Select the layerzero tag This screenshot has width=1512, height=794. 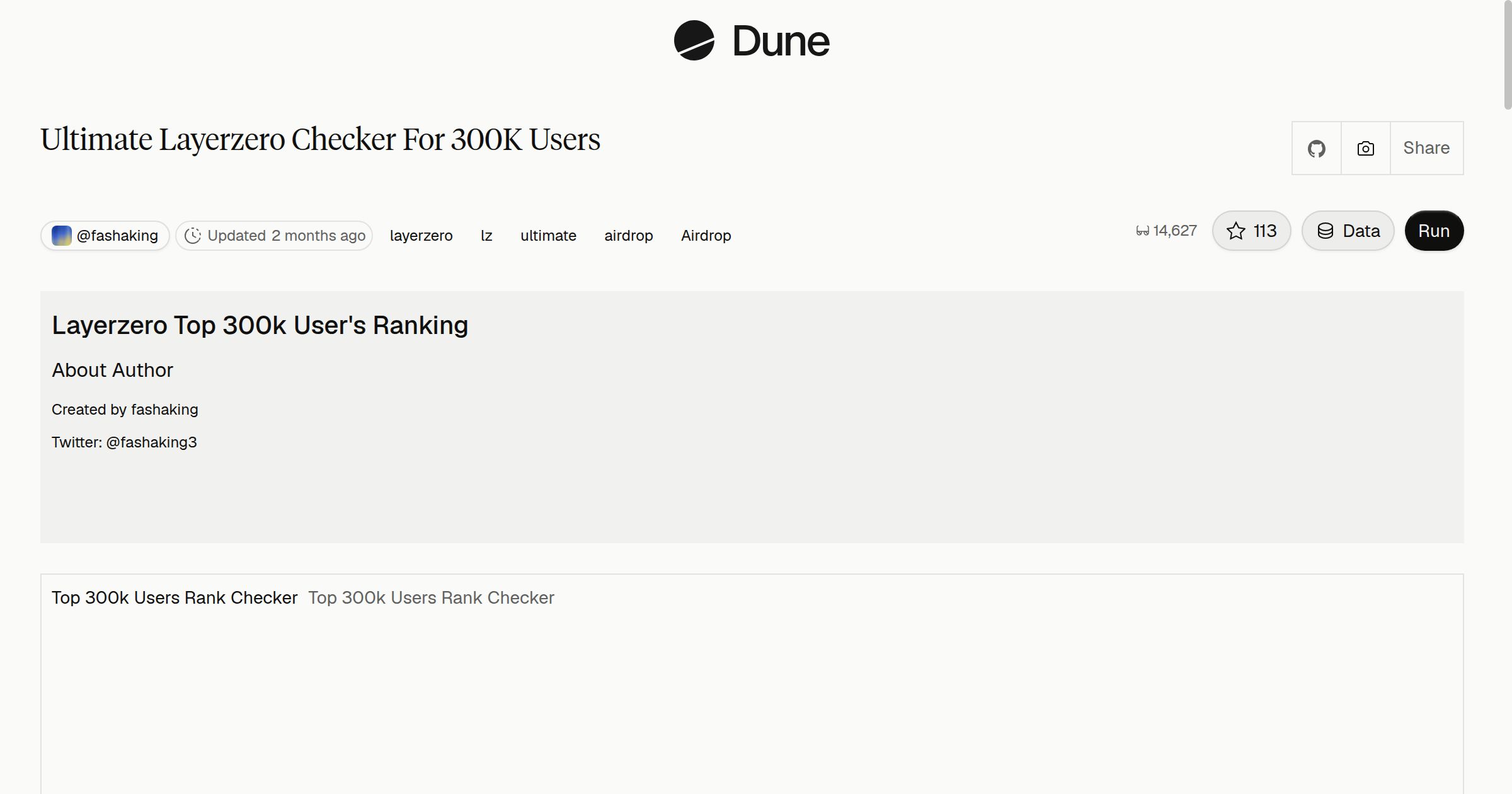[x=421, y=236]
